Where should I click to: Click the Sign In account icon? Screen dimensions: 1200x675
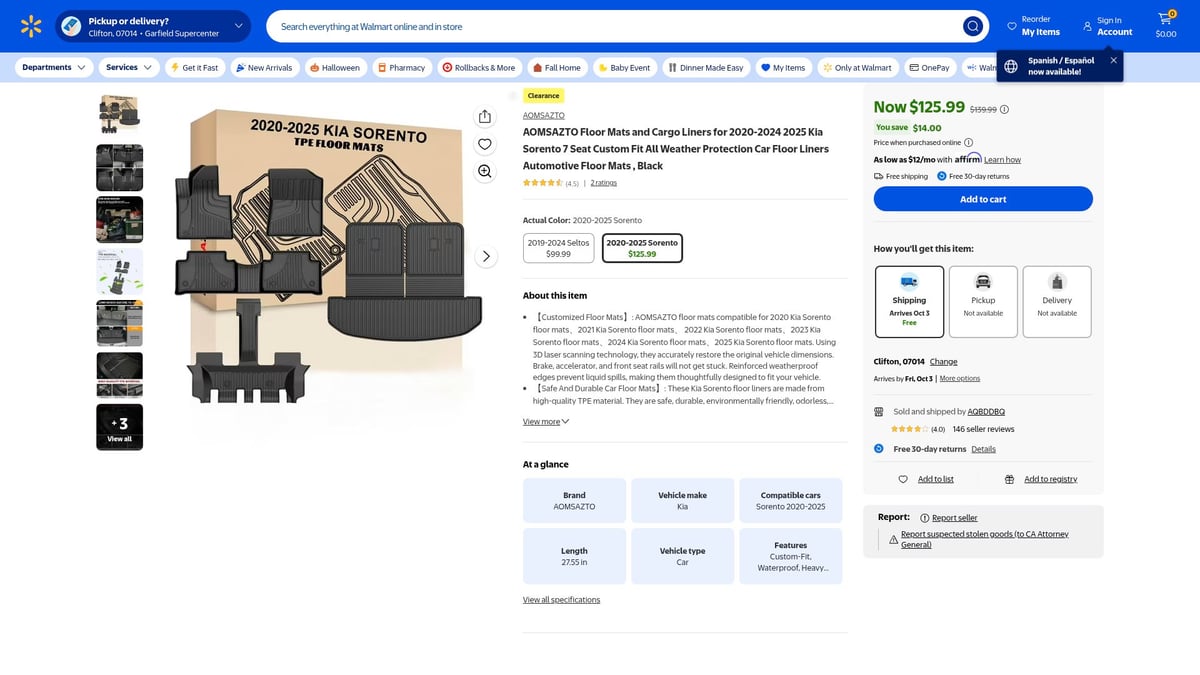pyautogui.click(x=1087, y=26)
